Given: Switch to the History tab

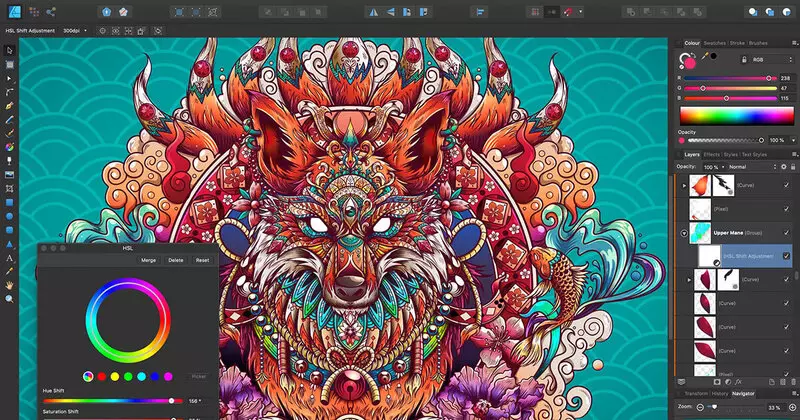Looking at the screenshot, I should click(719, 394).
